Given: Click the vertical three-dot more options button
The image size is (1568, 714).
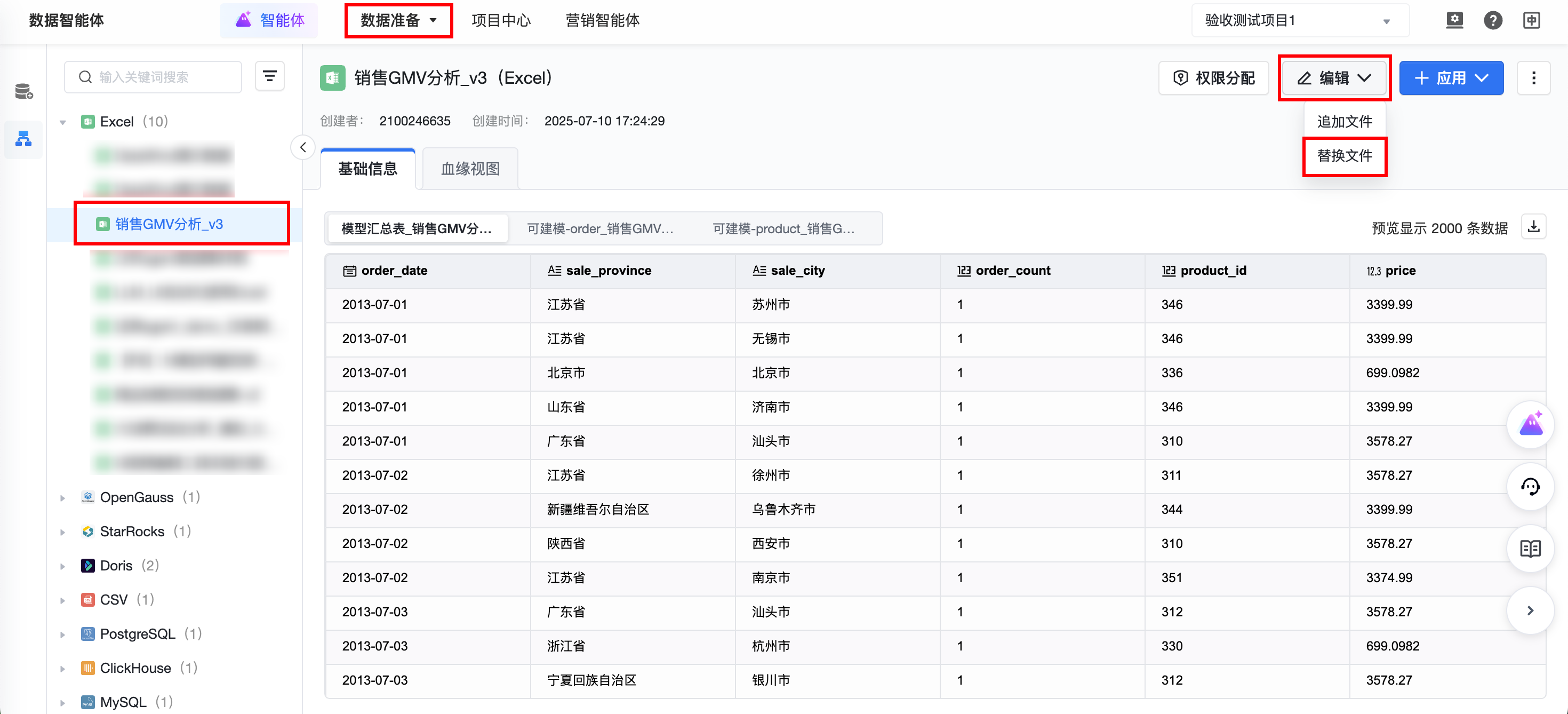Looking at the screenshot, I should click(1533, 78).
